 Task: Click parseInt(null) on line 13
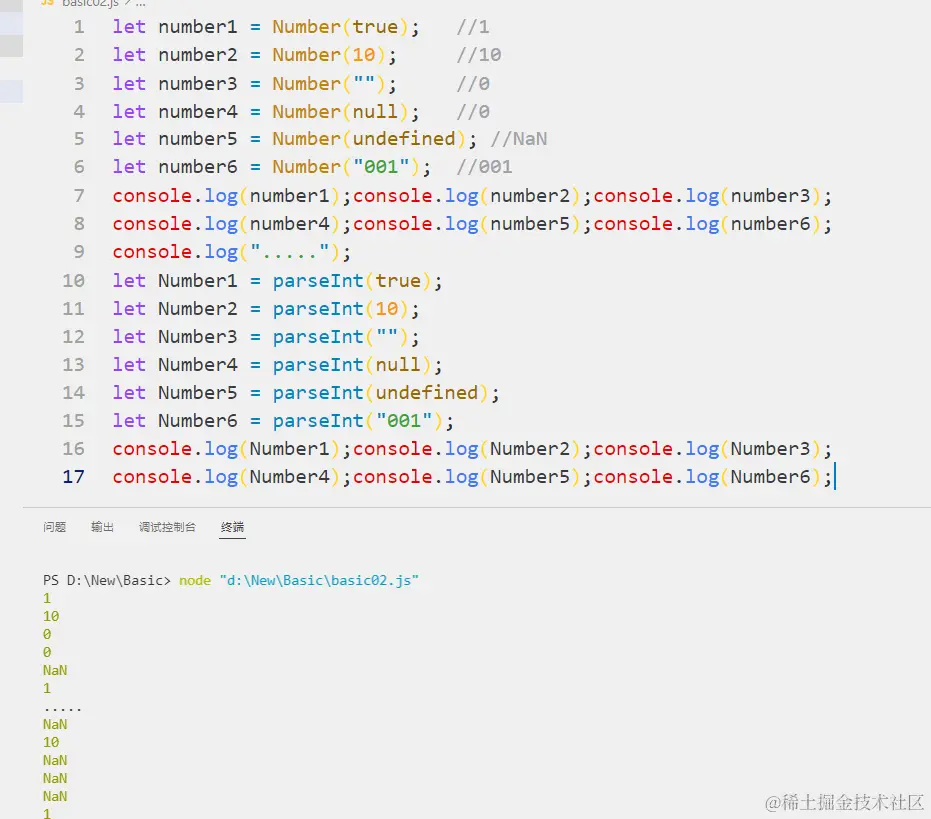[x=352, y=365]
